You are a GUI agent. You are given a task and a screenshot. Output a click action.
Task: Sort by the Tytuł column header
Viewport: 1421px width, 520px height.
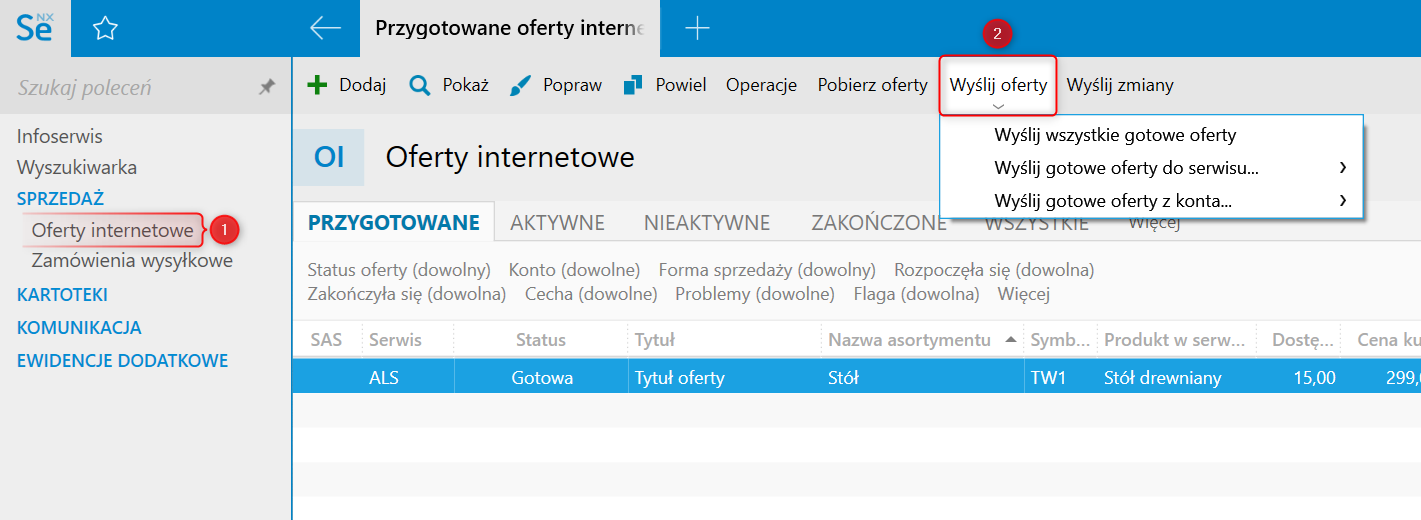[x=724, y=340]
